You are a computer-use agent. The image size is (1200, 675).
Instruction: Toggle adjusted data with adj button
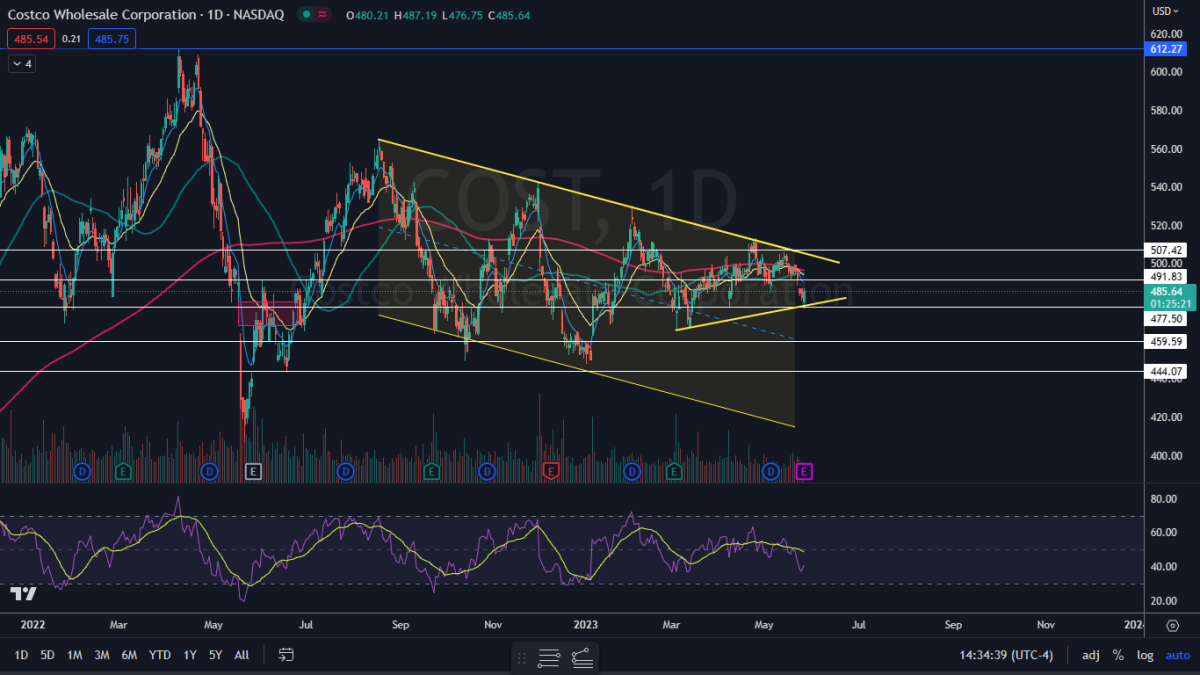coord(1090,656)
